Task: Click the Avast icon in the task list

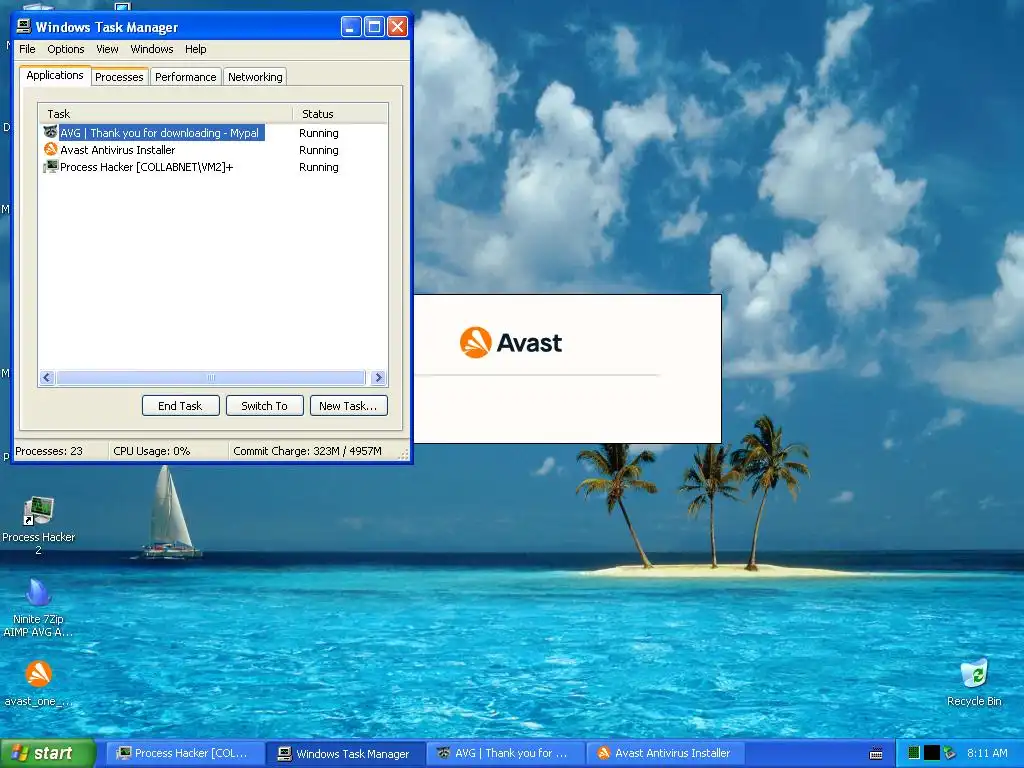Action: (x=50, y=149)
